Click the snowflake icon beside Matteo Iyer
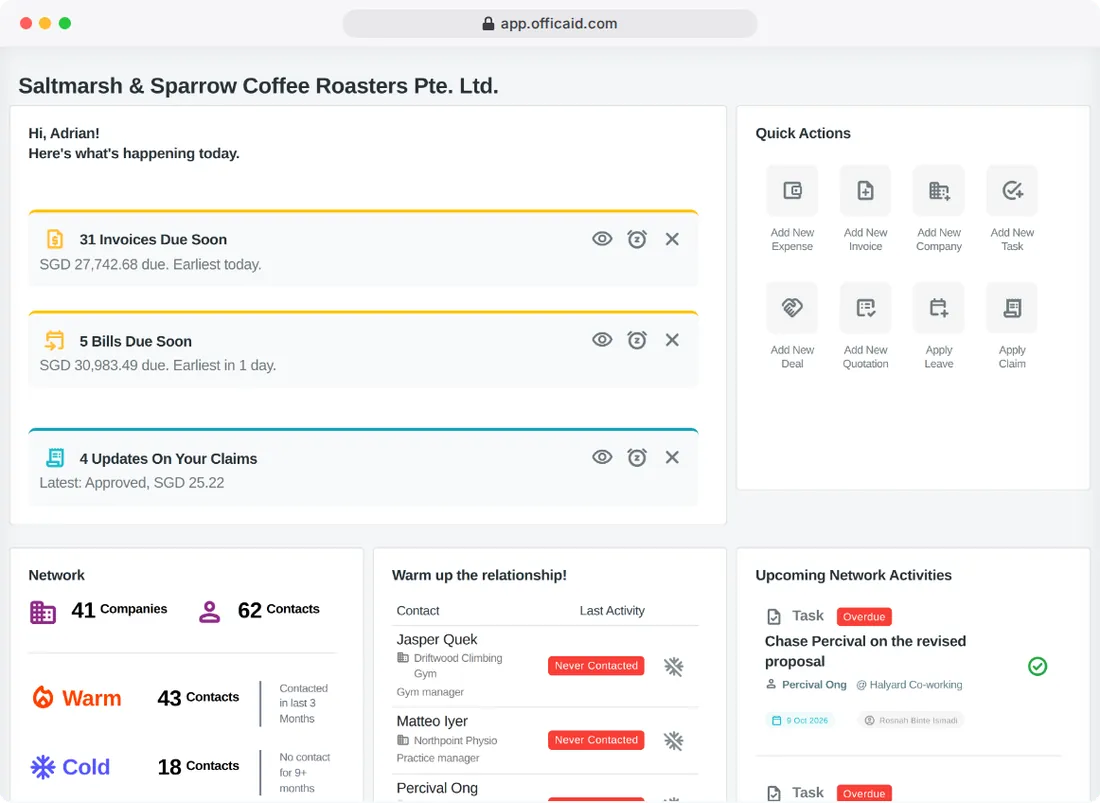This screenshot has height=803, width=1100. point(673,741)
